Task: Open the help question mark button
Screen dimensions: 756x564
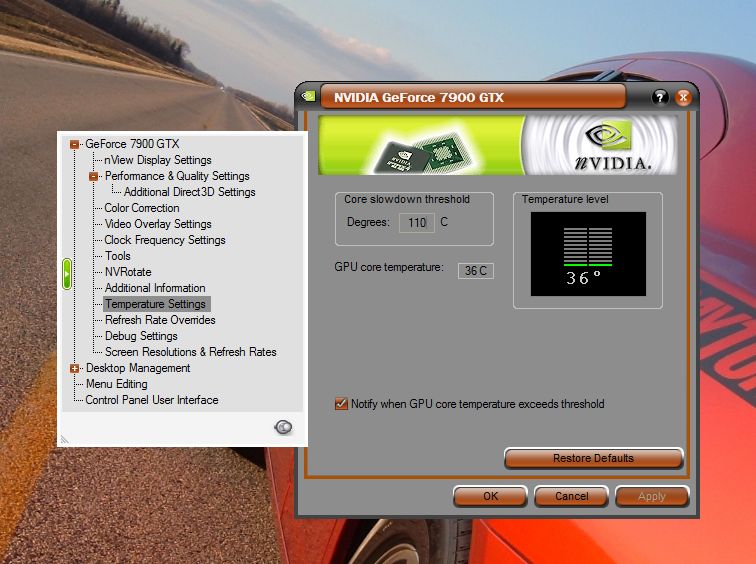Action: click(x=660, y=97)
